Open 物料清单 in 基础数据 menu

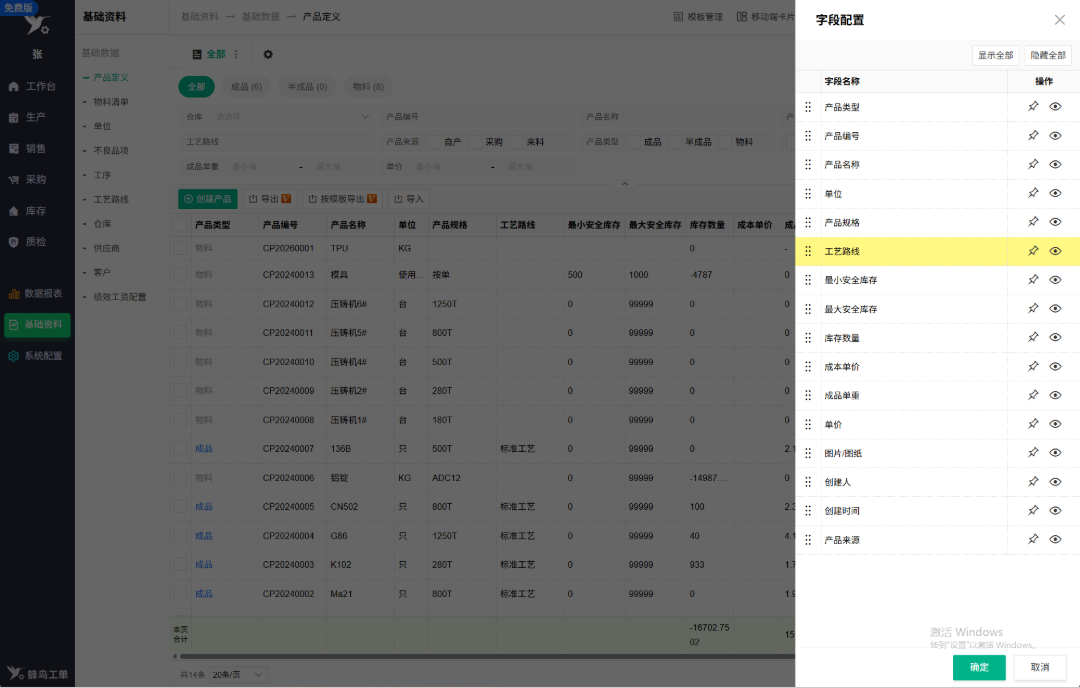point(111,102)
